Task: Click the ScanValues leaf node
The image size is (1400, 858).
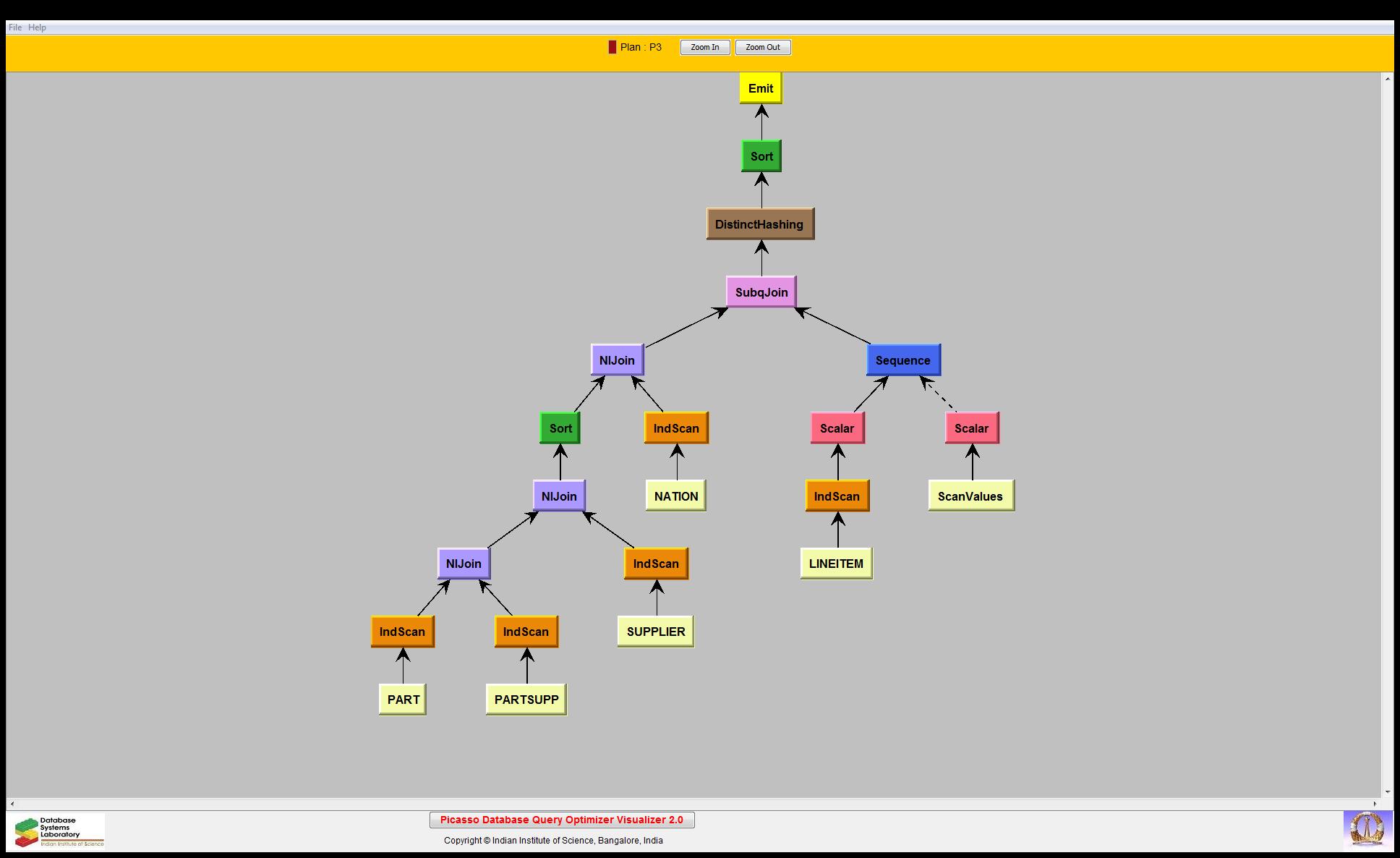Action: (x=970, y=496)
